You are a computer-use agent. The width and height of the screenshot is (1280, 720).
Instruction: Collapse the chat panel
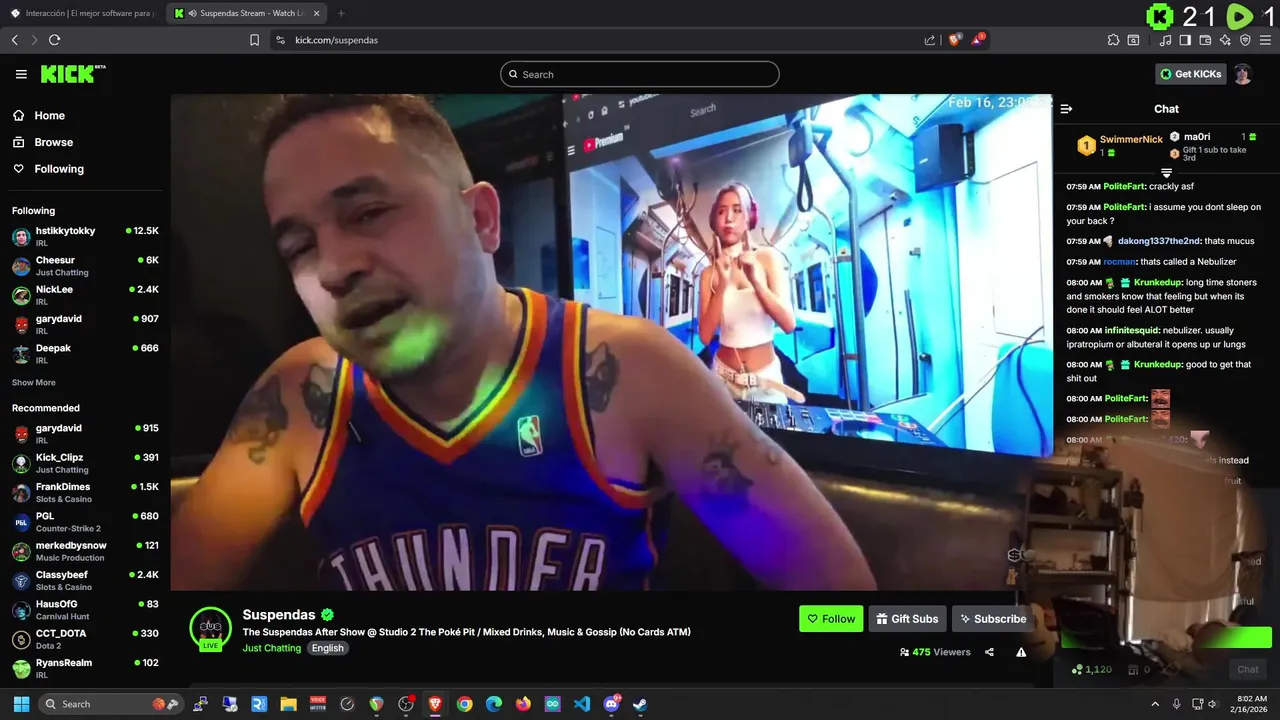[1066, 109]
